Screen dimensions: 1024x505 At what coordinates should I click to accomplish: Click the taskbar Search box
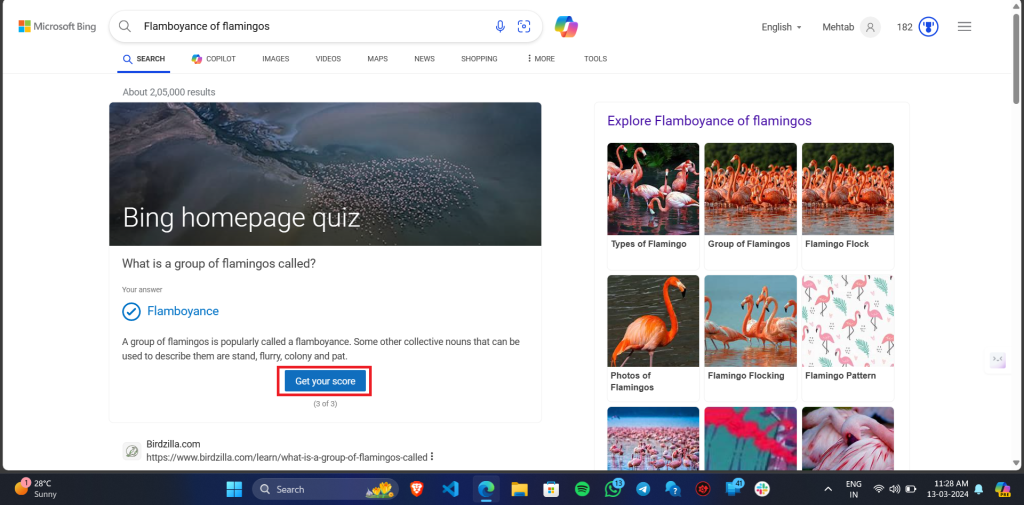325,489
